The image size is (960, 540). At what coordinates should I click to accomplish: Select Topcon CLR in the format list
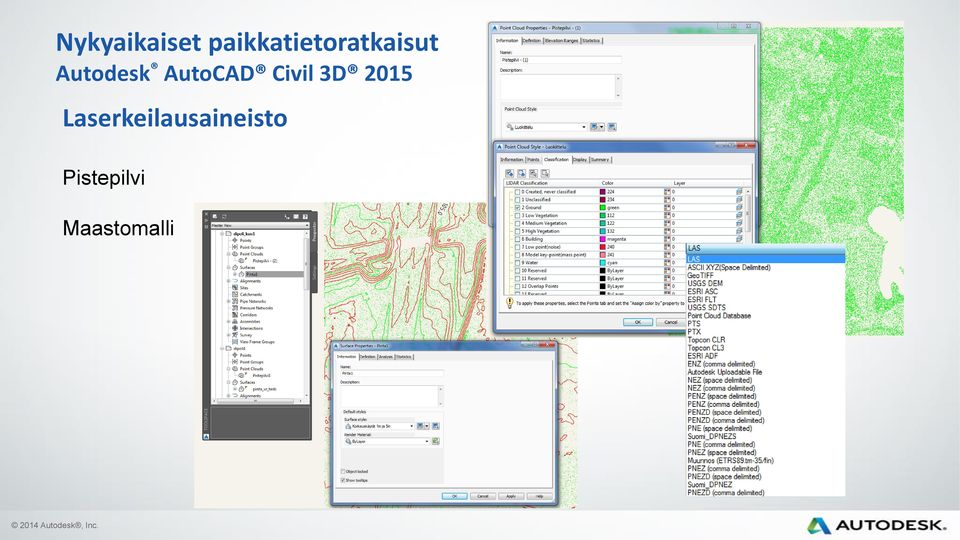(706, 340)
